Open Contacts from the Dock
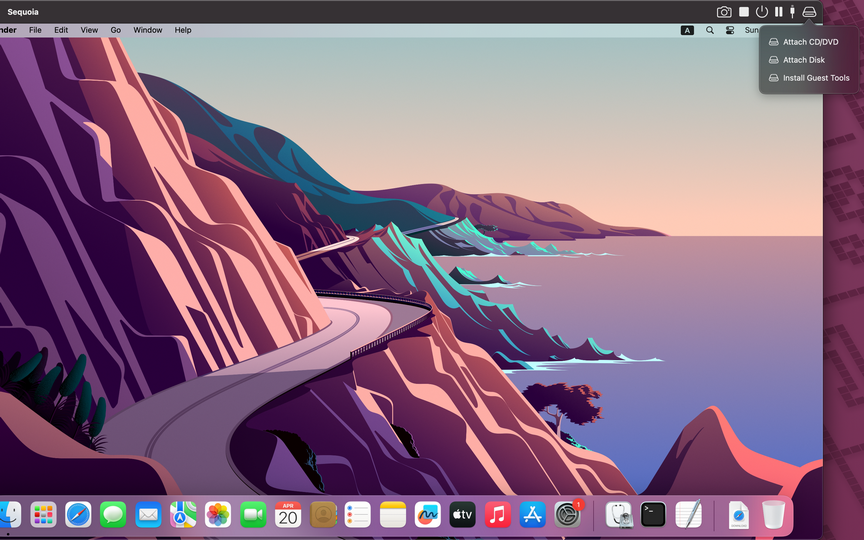This screenshot has width=864, height=540. click(x=323, y=515)
